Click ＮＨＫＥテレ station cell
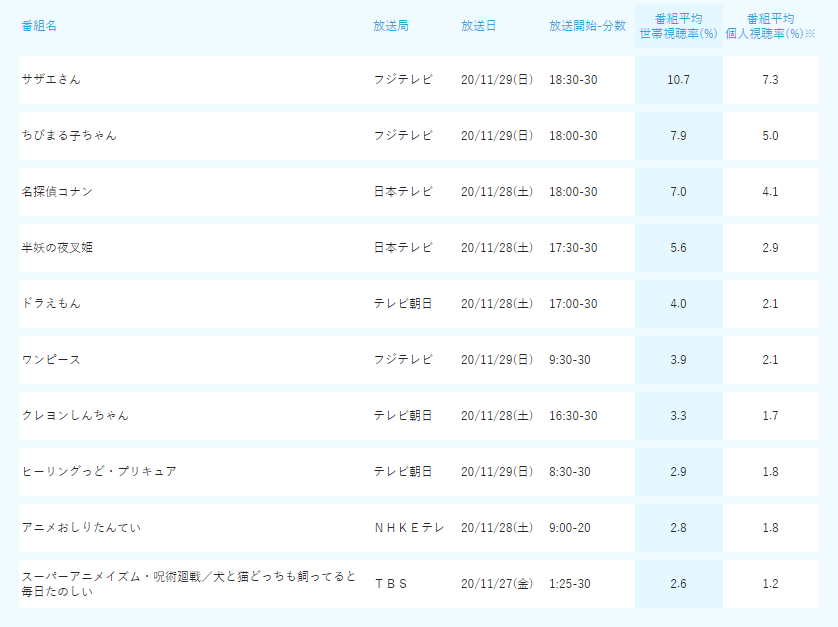Viewport: 838px width, 627px height. (409, 528)
